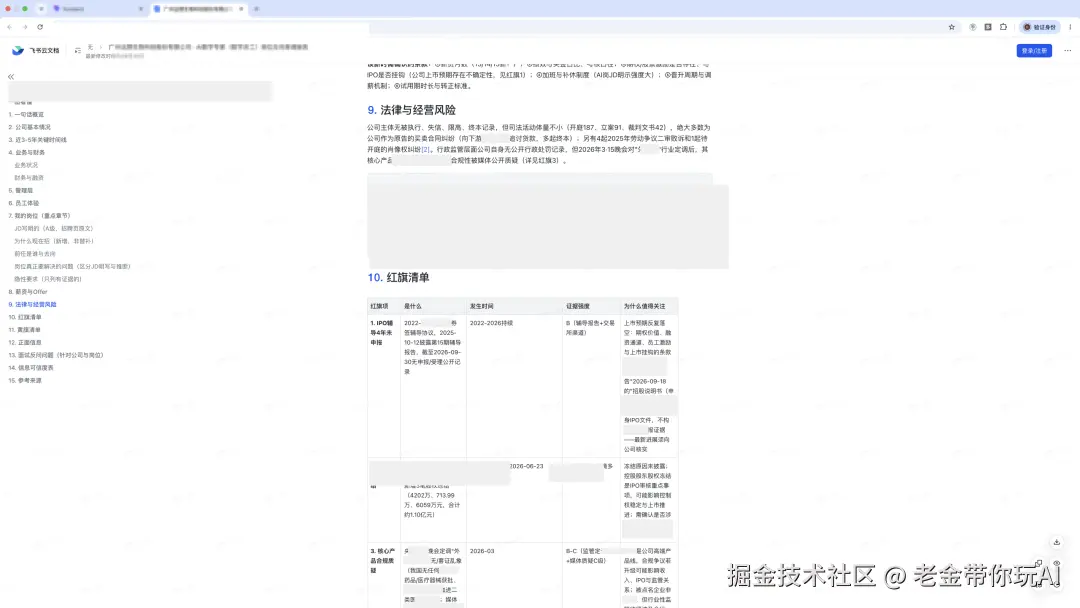Screen dimensions: 1080x608
Task: Jump to outline item 4. 业务与财务
Action: click(27, 152)
